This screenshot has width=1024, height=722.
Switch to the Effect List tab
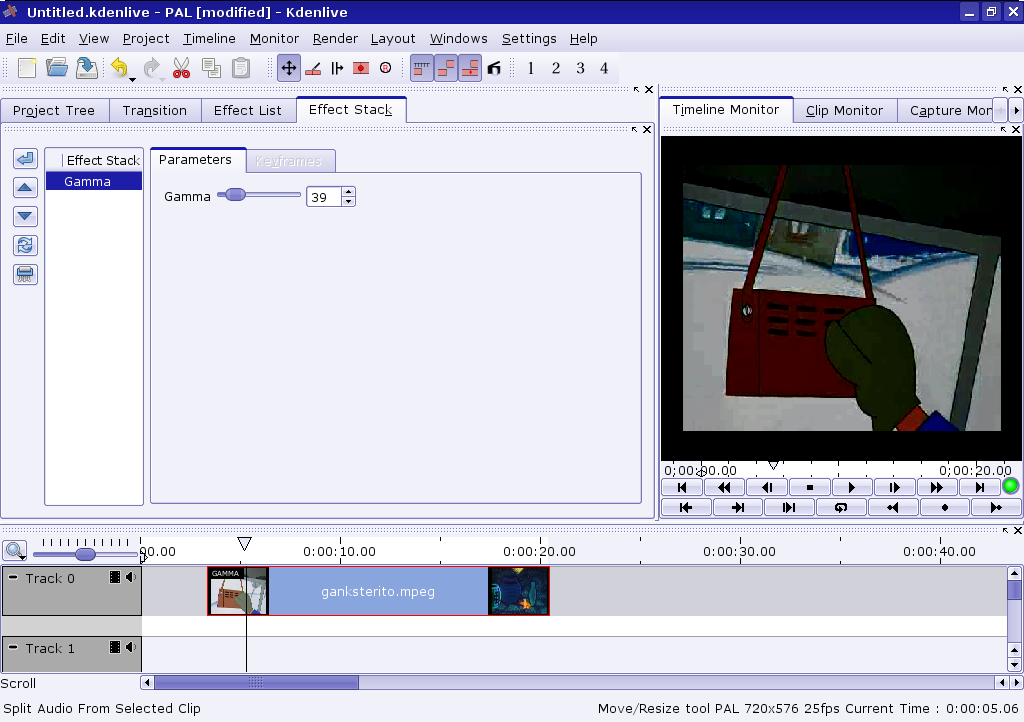(x=248, y=110)
